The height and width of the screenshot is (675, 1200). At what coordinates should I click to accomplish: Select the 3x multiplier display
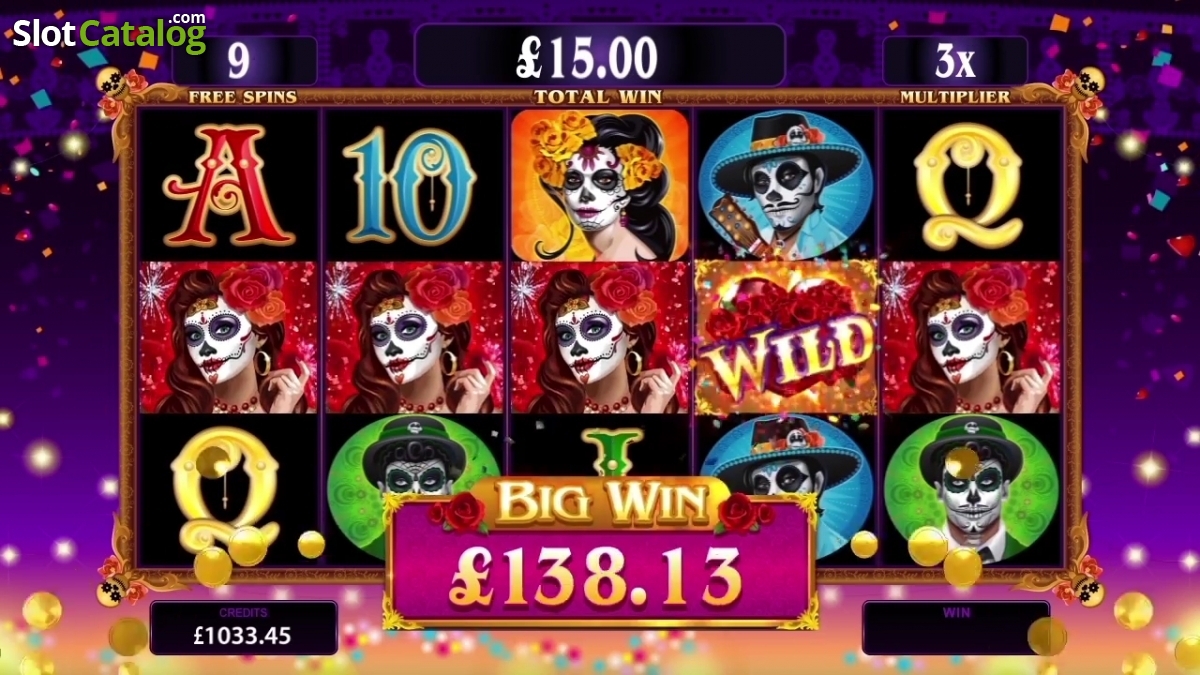coord(955,61)
